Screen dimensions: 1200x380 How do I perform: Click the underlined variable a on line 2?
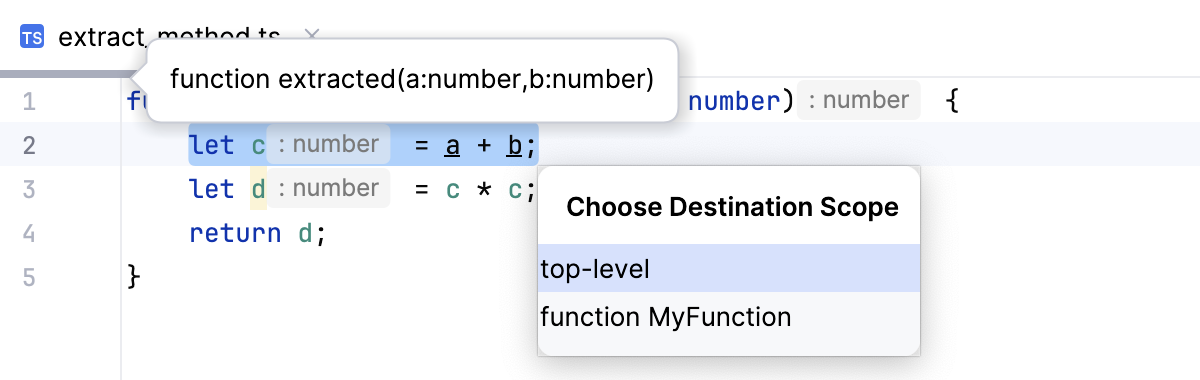point(452,146)
